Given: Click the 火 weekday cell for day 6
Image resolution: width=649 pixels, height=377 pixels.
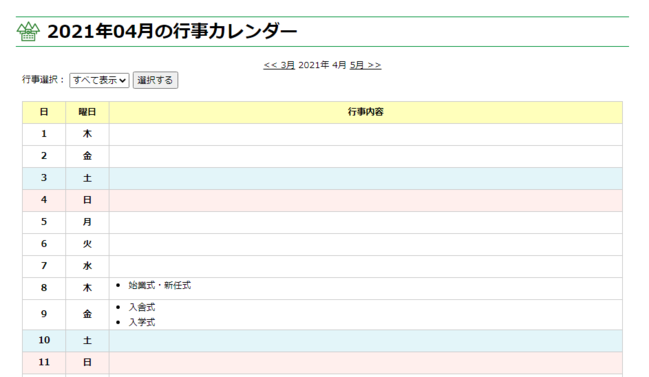Looking at the screenshot, I should point(87,244).
